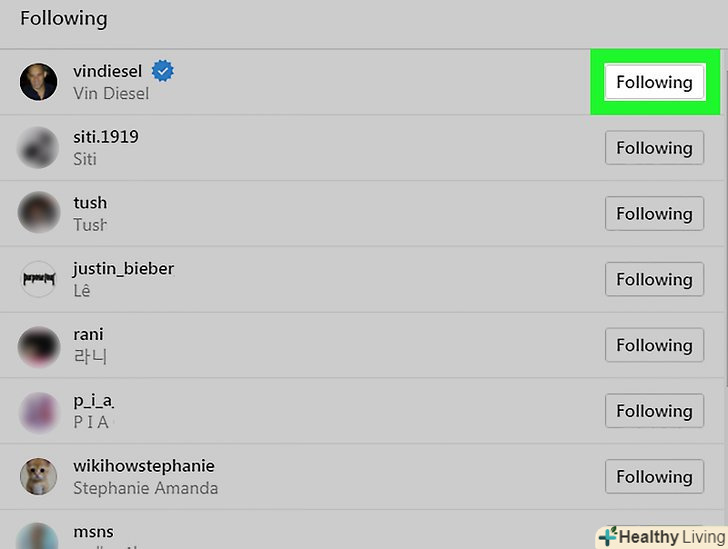Click the verified badge next to vindiesel
This screenshot has height=549, width=728.
coord(163,71)
